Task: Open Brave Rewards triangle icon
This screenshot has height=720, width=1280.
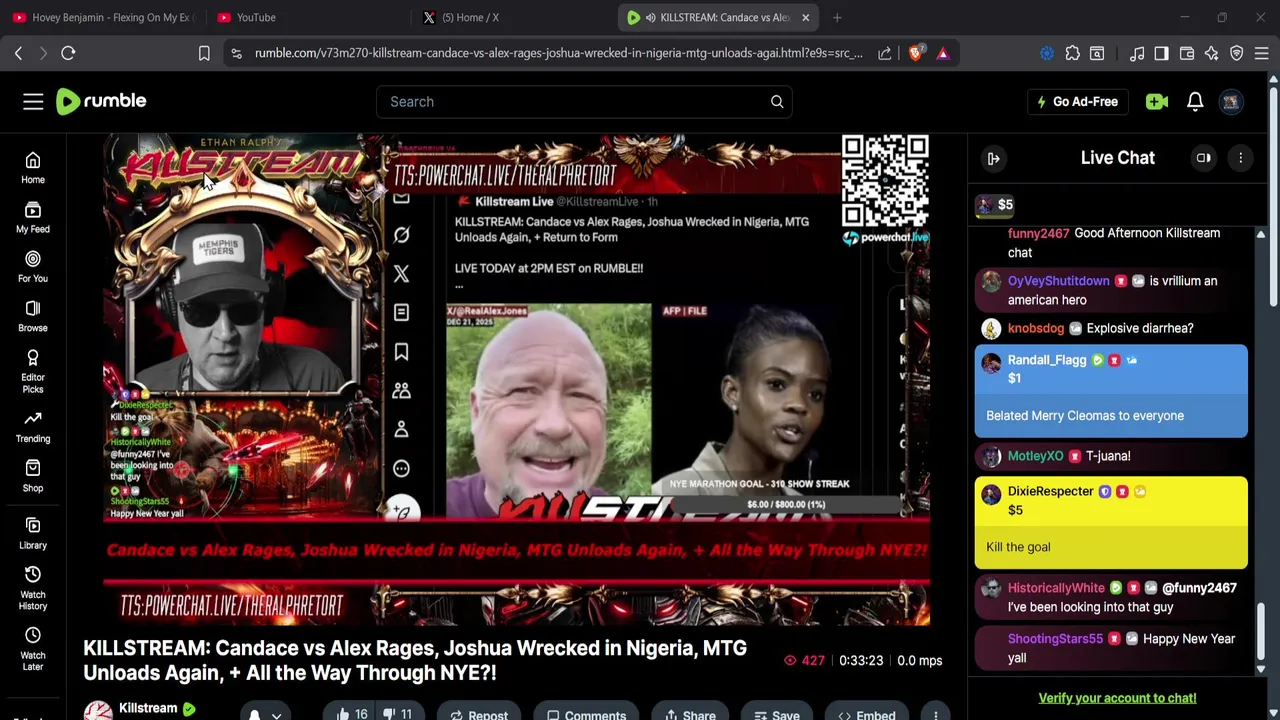Action: [x=942, y=53]
